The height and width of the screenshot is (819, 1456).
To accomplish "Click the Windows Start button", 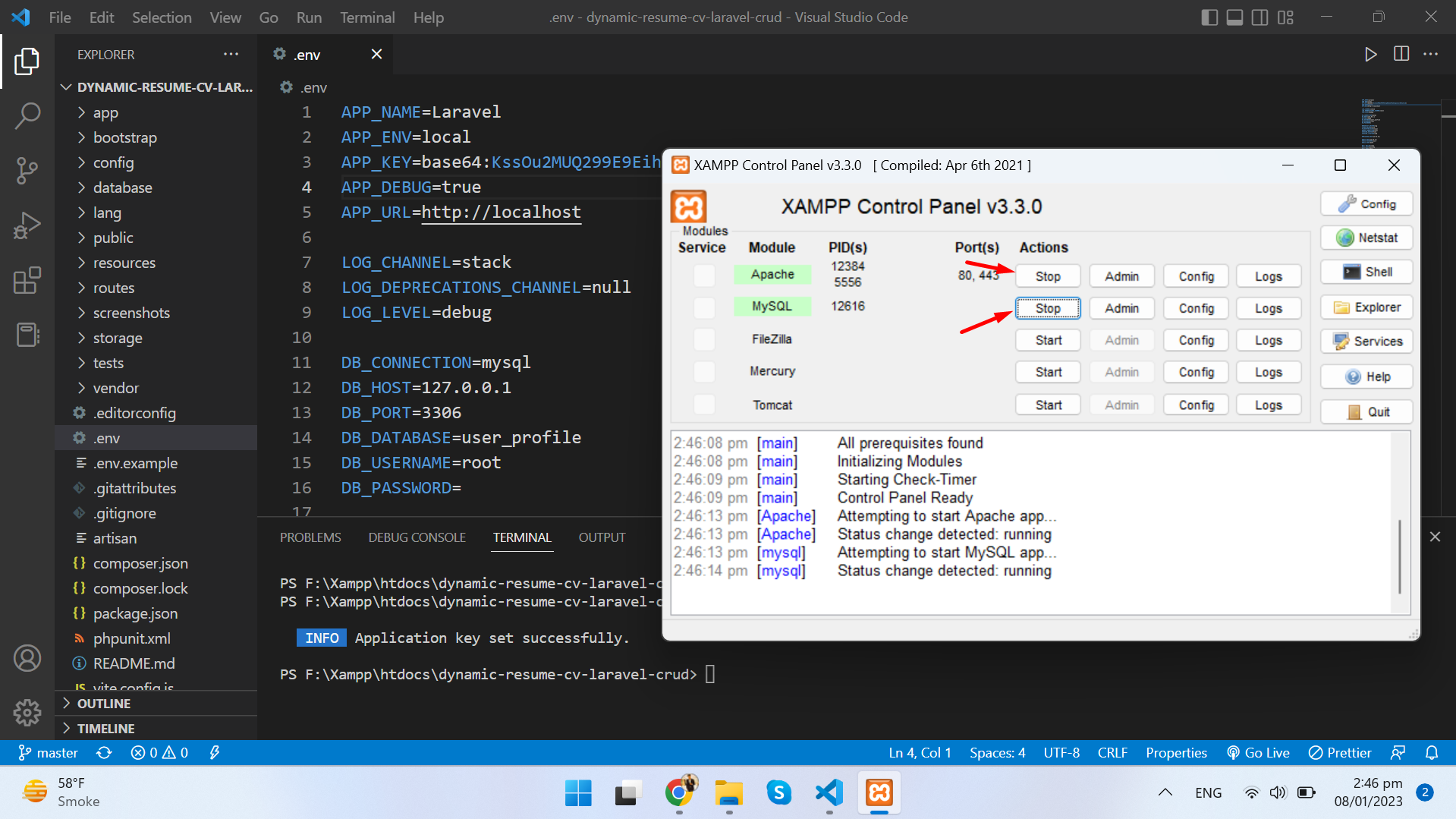I will pos(578,792).
